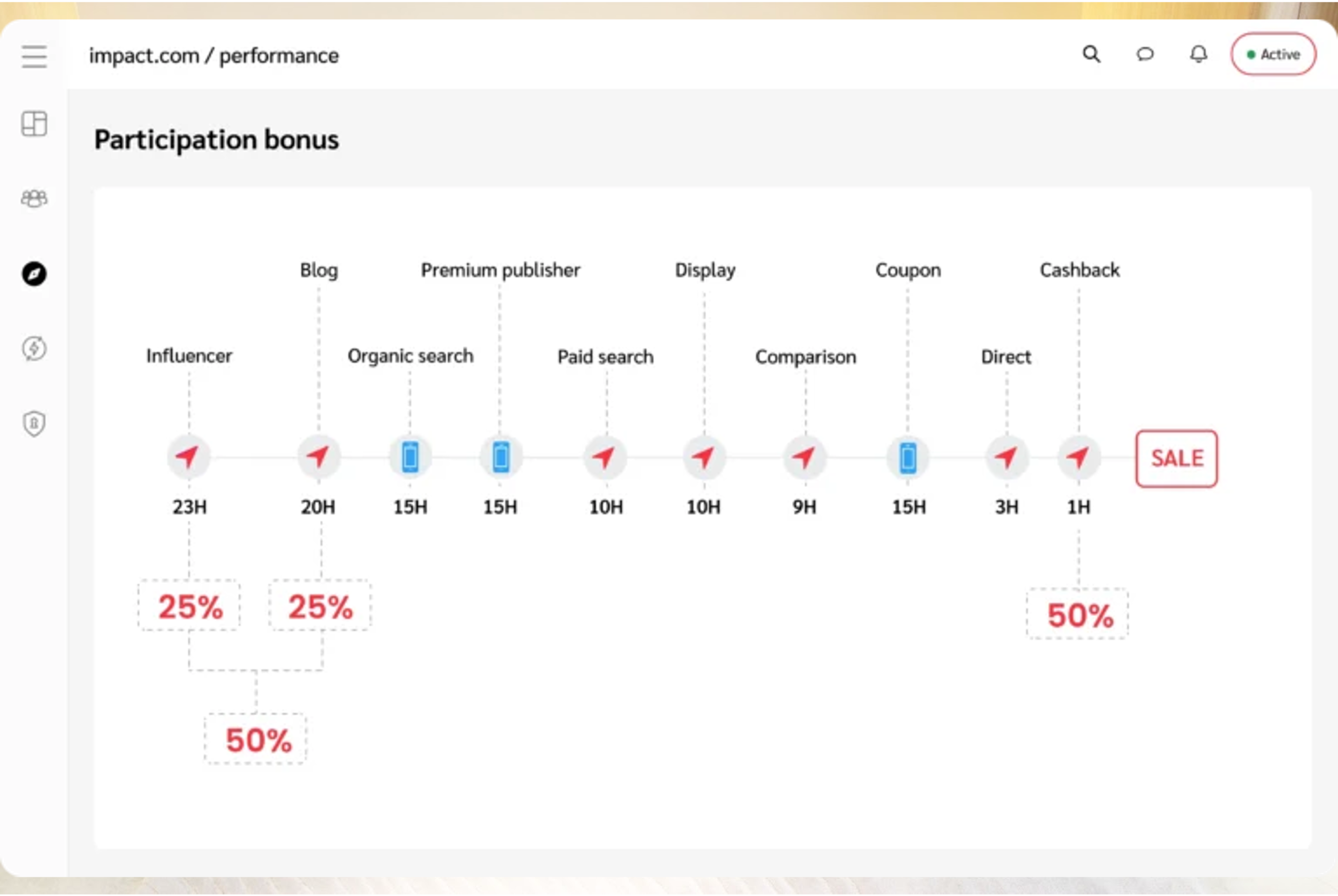
Task: Select the Influencer 23H touchpoint marker
Action: click(189, 457)
